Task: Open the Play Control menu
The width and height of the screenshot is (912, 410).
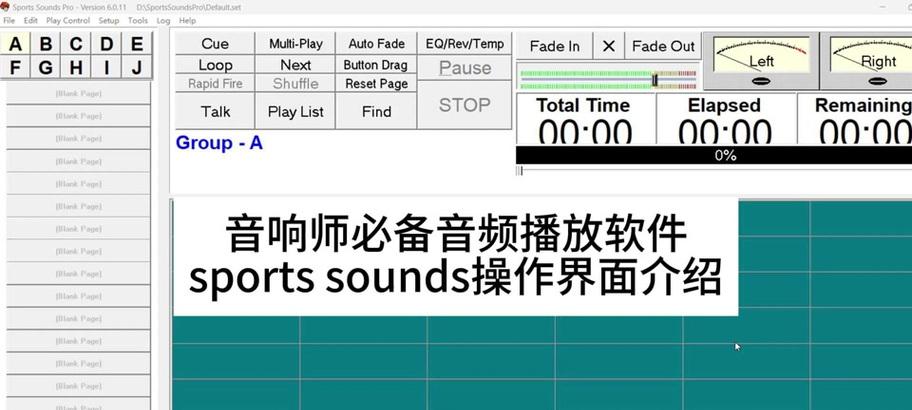Action: [x=68, y=20]
